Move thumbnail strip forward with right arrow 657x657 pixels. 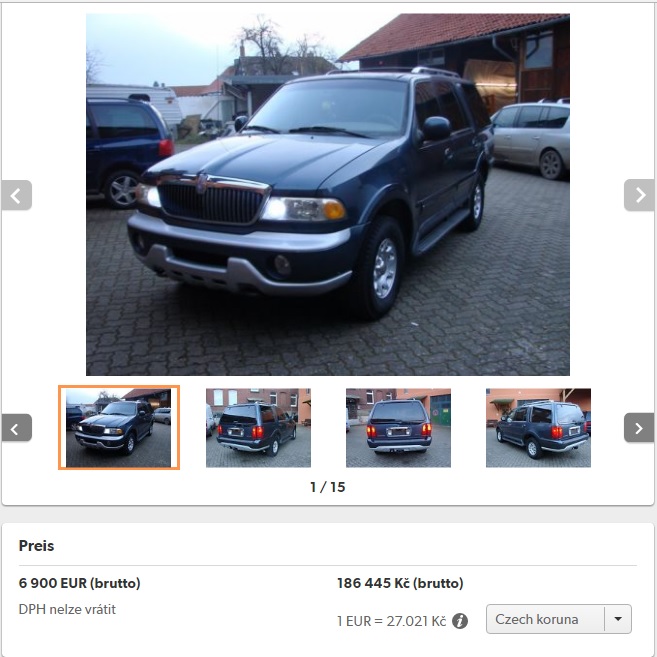[639, 428]
